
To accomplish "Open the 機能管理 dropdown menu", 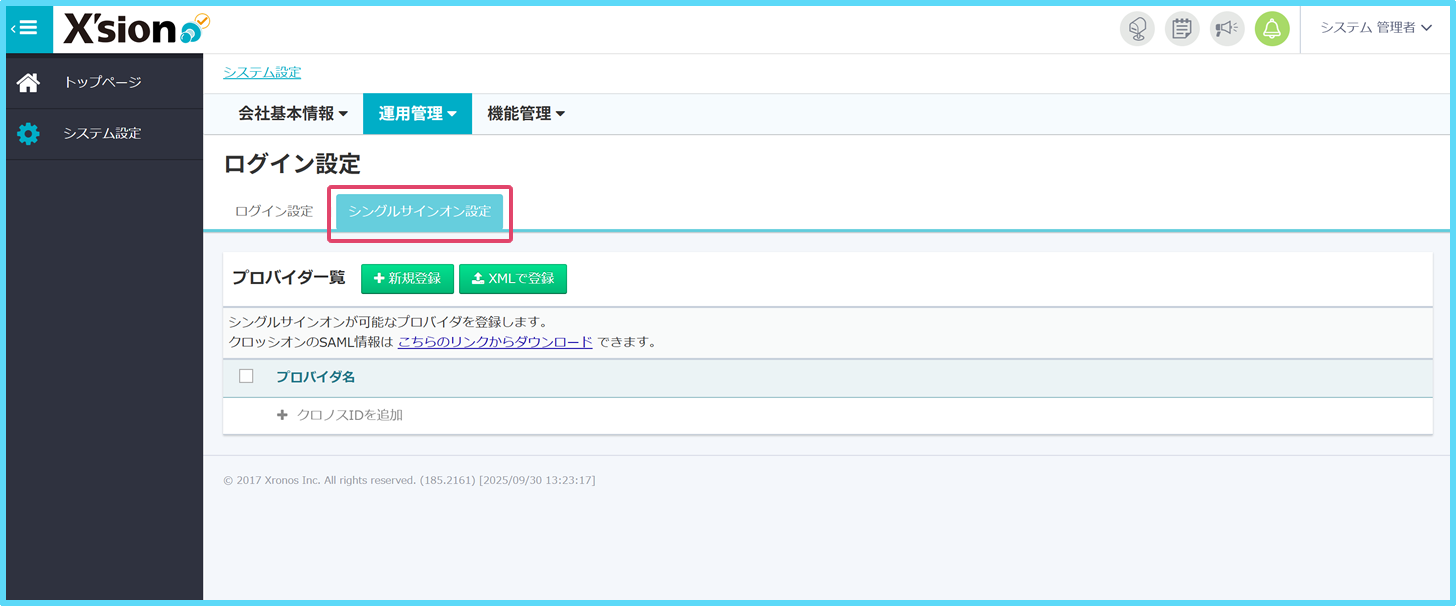I will (x=526, y=114).
